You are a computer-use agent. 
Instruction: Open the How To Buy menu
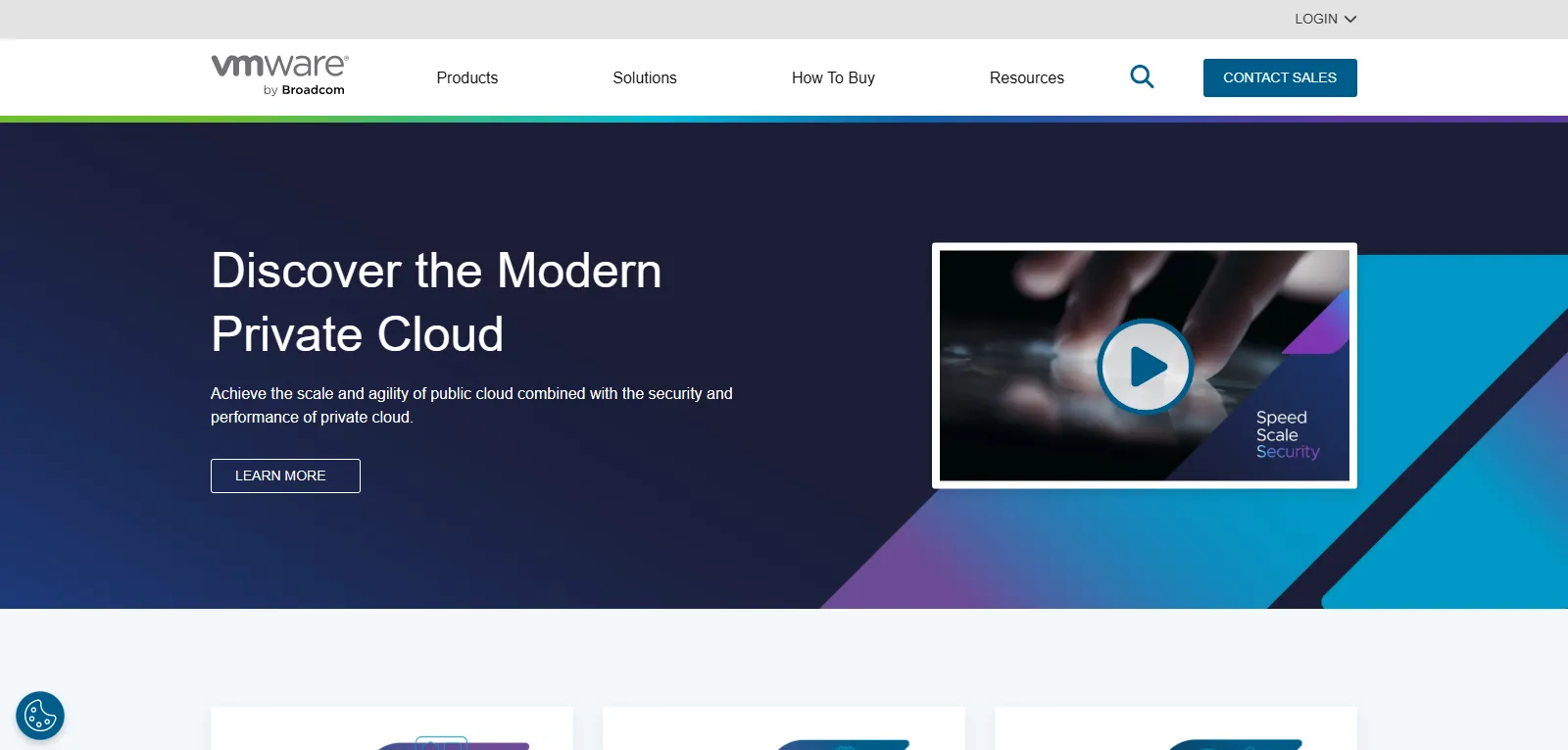tap(833, 77)
